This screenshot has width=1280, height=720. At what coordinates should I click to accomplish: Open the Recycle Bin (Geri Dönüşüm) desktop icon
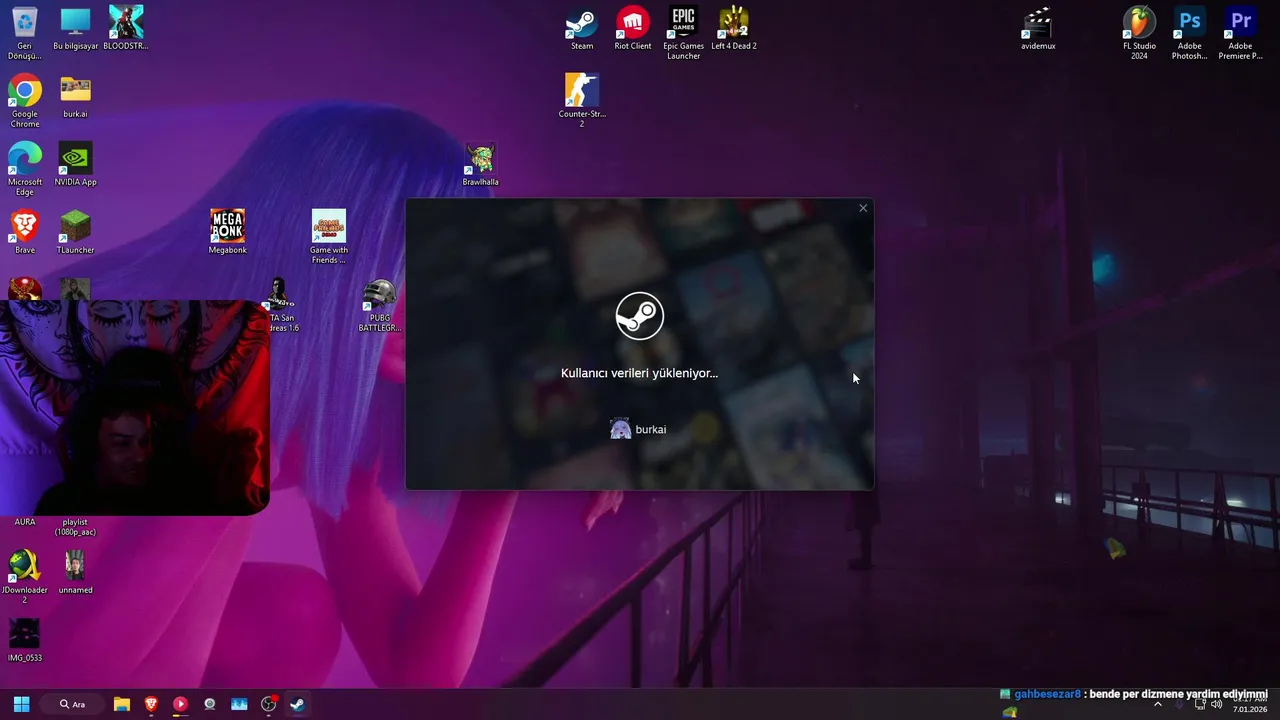click(x=24, y=32)
